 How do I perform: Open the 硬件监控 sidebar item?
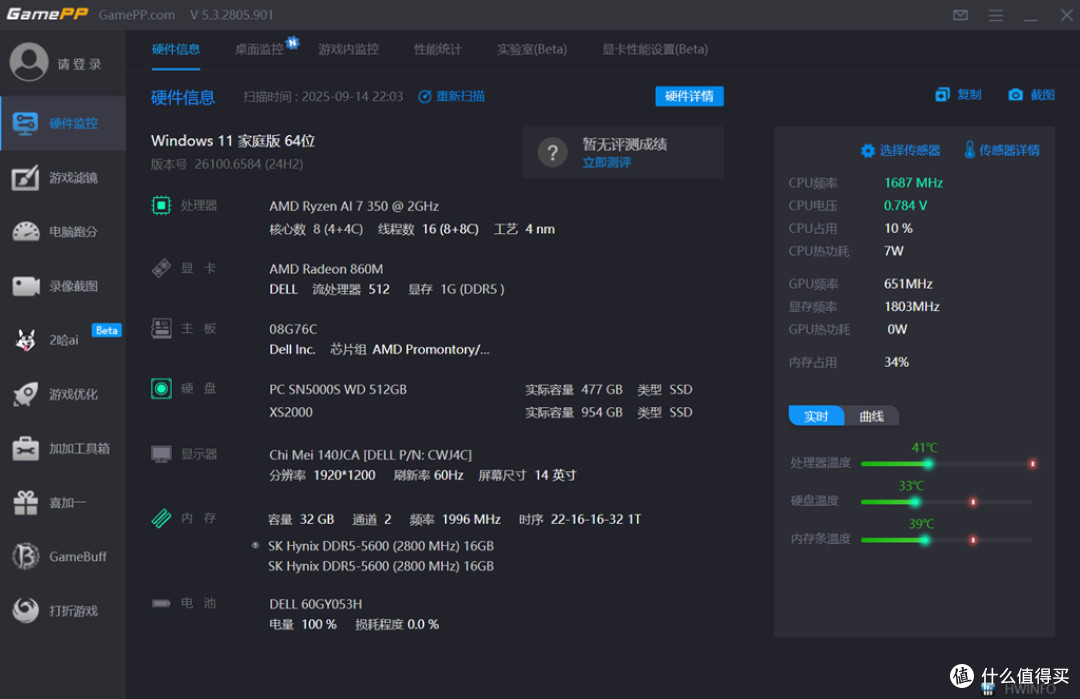tap(63, 123)
